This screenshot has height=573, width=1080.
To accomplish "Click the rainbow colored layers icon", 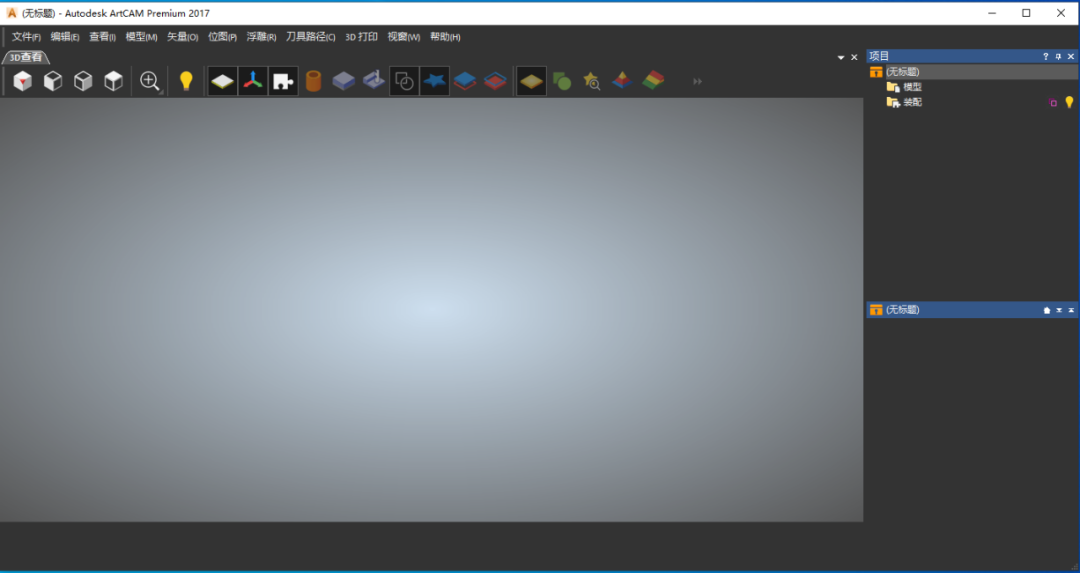I will click(652, 81).
